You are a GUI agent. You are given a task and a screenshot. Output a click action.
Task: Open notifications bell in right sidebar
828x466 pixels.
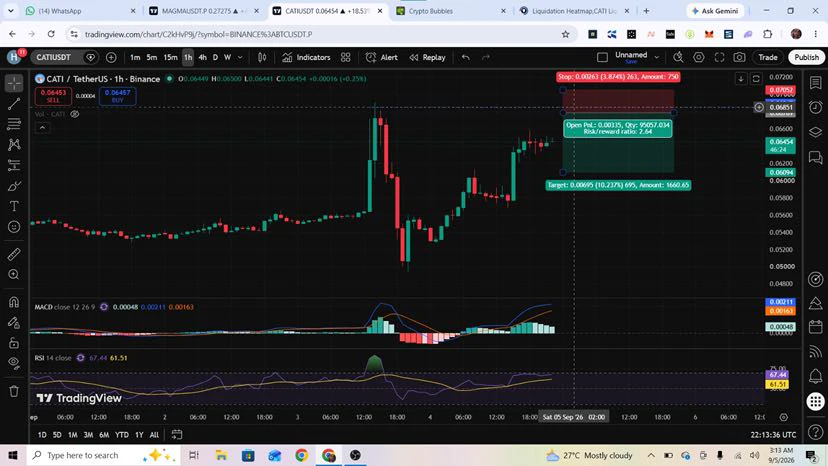(815, 376)
